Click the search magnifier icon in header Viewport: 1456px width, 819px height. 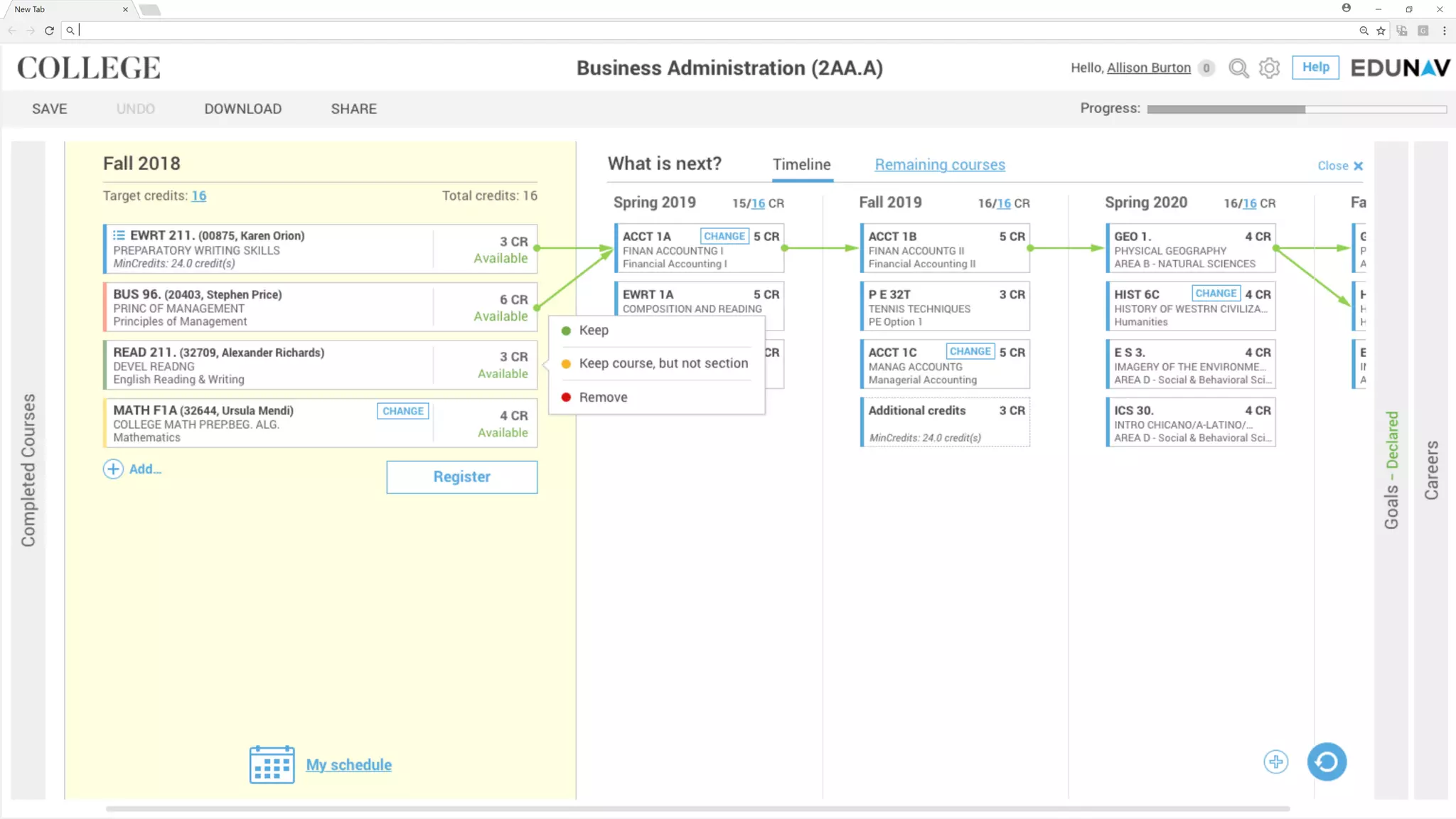(1238, 68)
